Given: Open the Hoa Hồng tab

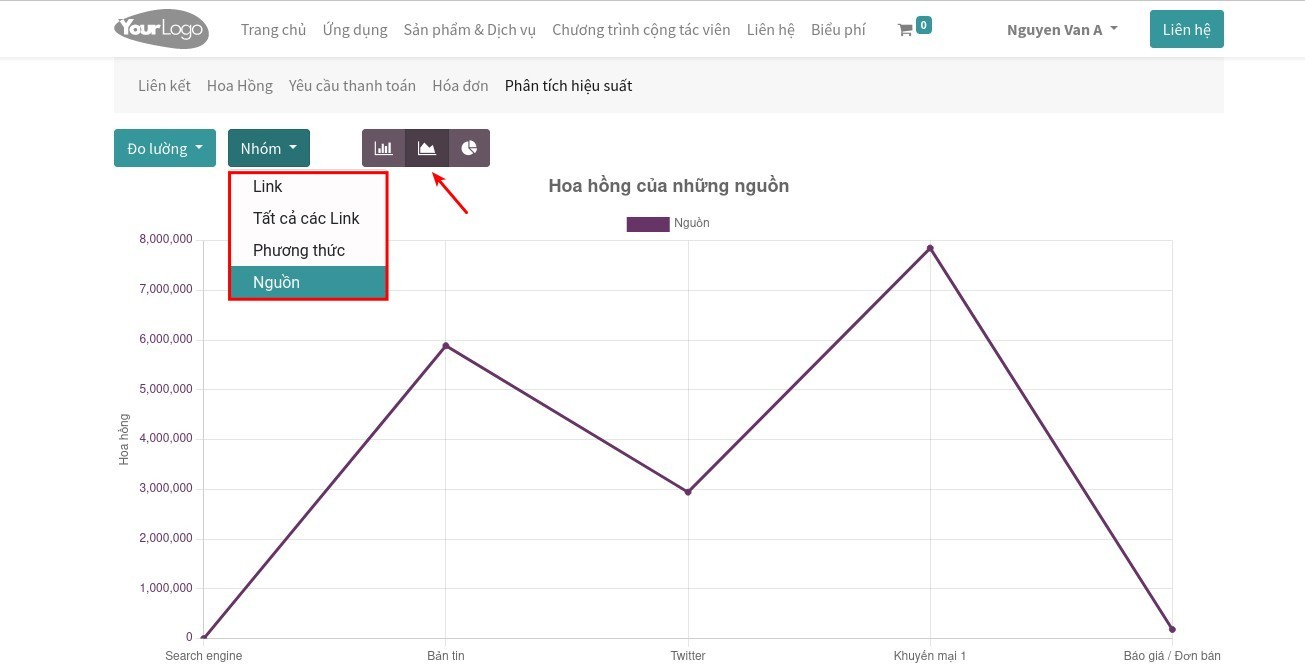Looking at the screenshot, I should tap(240, 85).
